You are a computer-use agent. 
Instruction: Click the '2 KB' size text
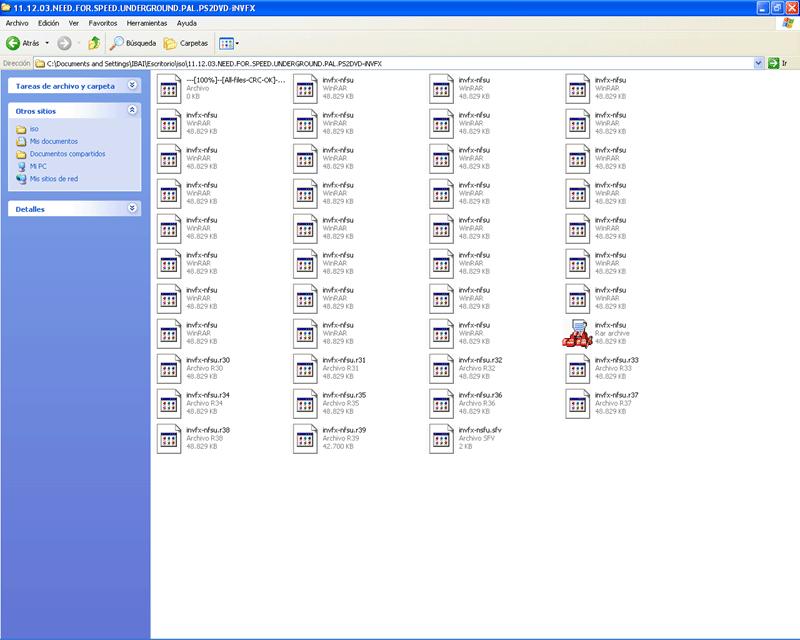coord(465,446)
